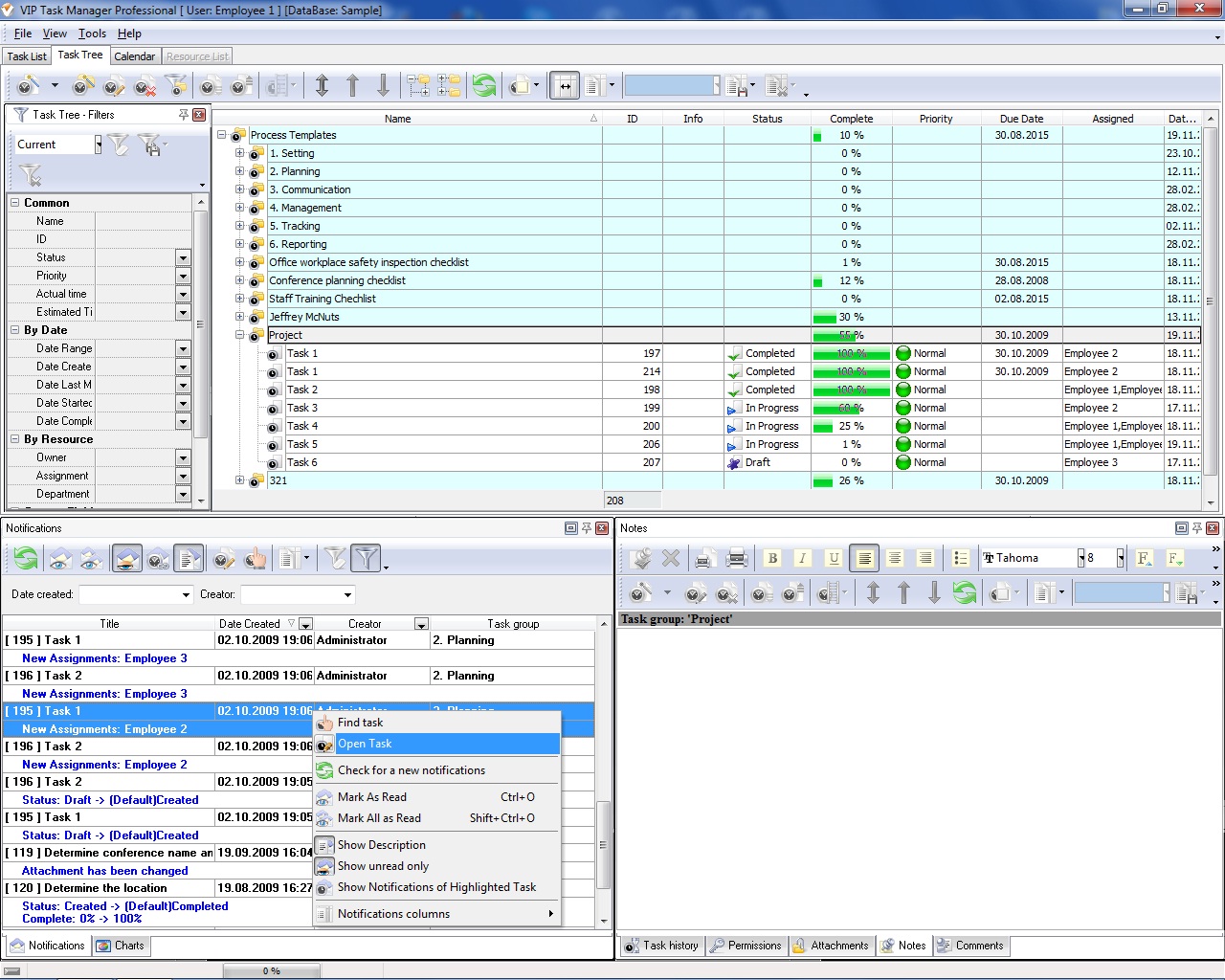Click the green progress bar of Task 4
The image size is (1225, 980).
pyautogui.click(x=823, y=427)
